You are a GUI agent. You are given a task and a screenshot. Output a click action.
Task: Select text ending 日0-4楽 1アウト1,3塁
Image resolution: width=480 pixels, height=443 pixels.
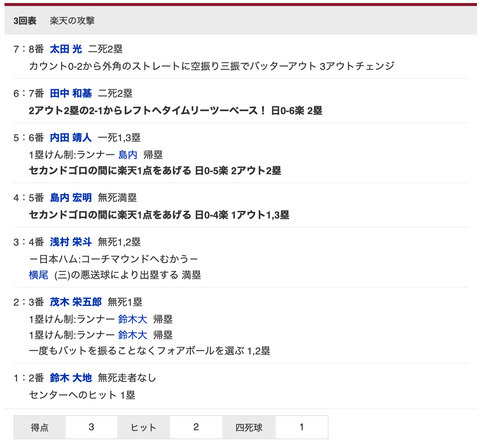(159, 215)
